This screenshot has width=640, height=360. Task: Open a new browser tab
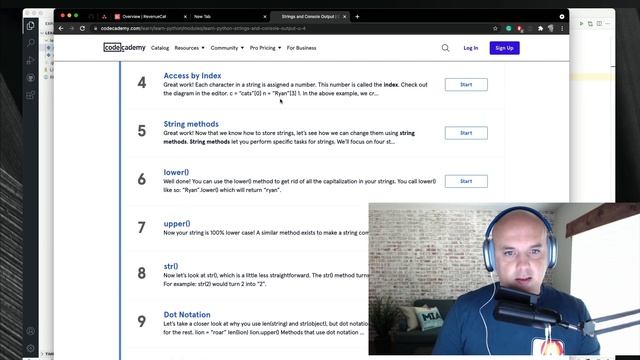pos(357,17)
